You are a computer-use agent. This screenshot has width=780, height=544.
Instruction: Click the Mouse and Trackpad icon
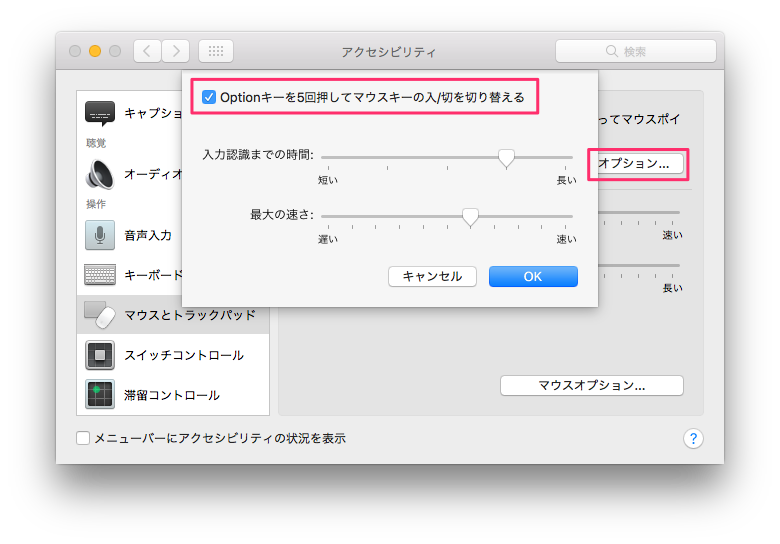(x=99, y=314)
